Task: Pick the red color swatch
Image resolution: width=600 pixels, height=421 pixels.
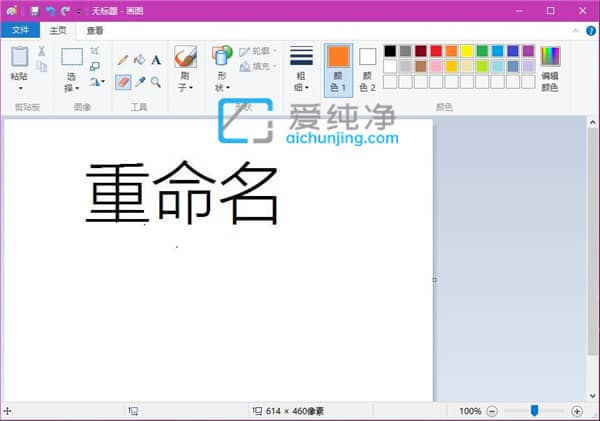Action: (x=436, y=51)
